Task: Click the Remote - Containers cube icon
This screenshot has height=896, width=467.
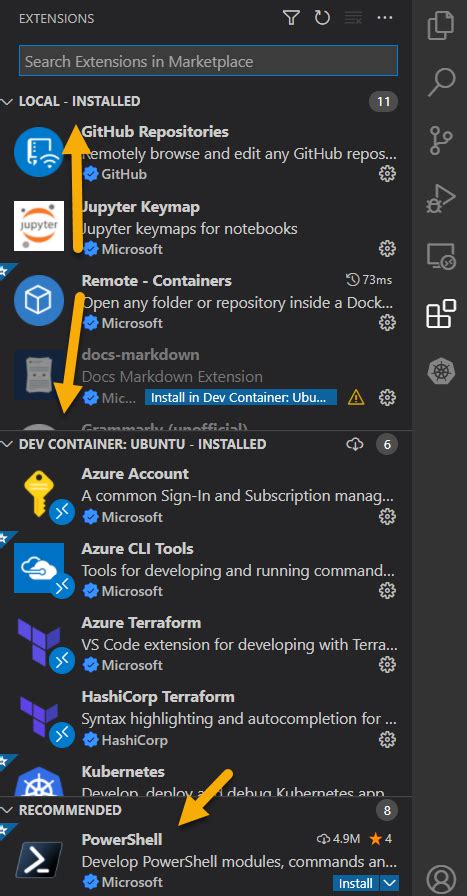Action: click(x=39, y=299)
